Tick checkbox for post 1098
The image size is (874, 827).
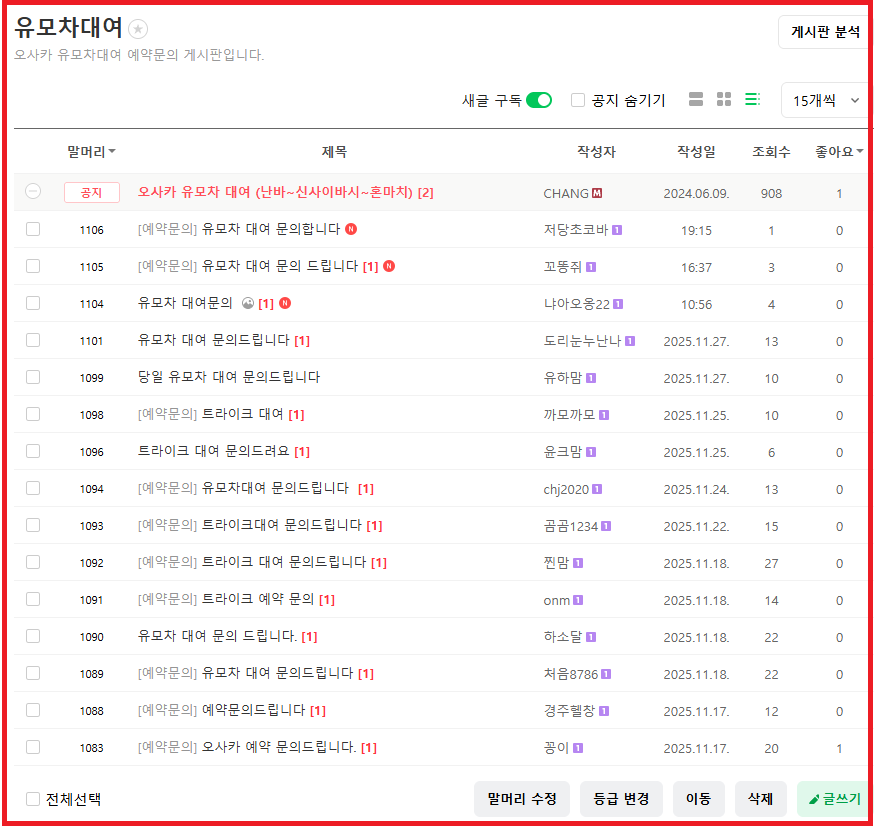coord(33,414)
